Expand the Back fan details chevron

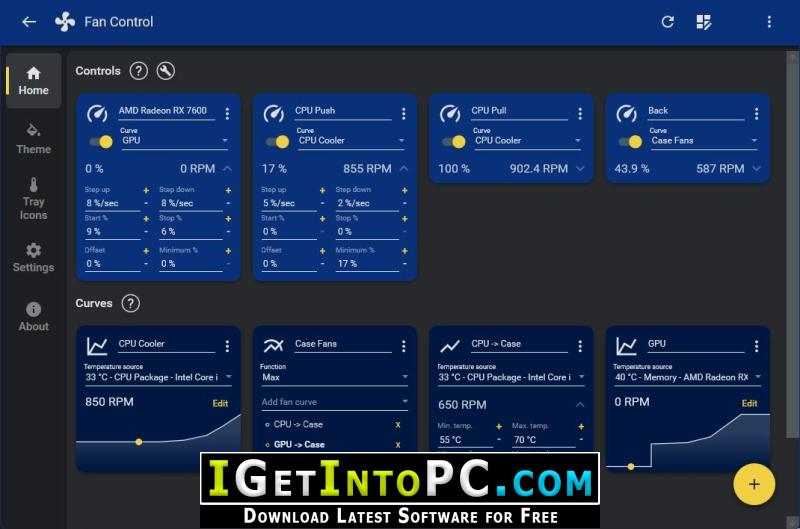[757, 168]
